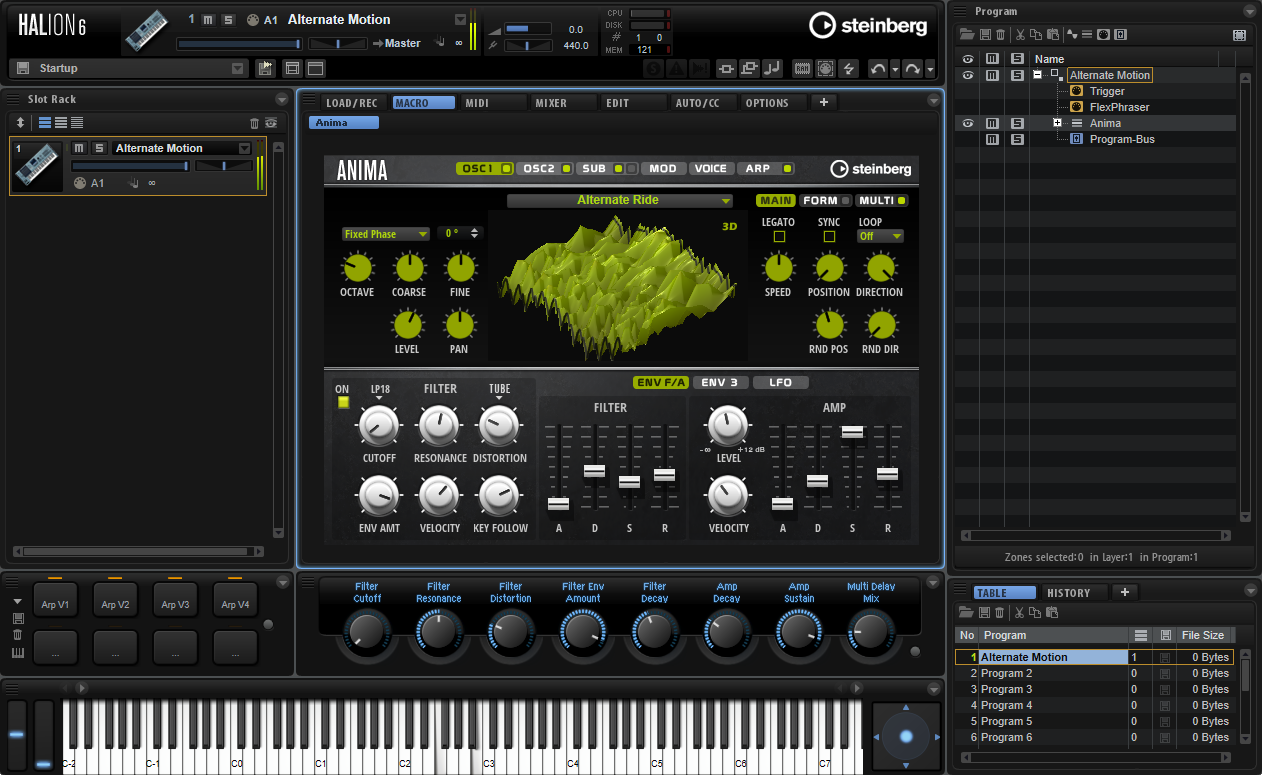Click the disk icon left of Startup name
The width and height of the screenshot is (1262, 775).
[x=23, y=68]
